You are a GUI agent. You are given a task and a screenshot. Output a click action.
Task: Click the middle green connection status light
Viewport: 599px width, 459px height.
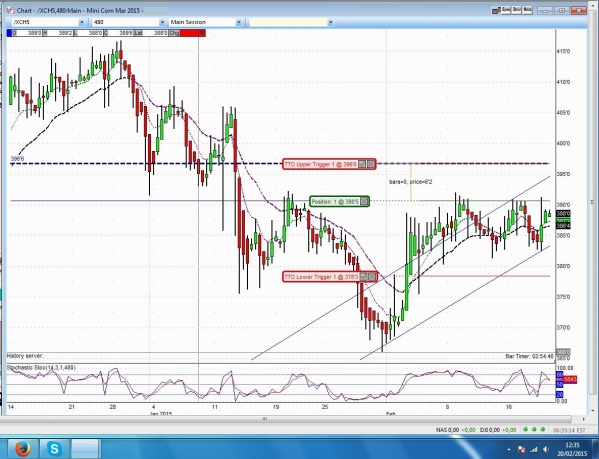[534, 430]
